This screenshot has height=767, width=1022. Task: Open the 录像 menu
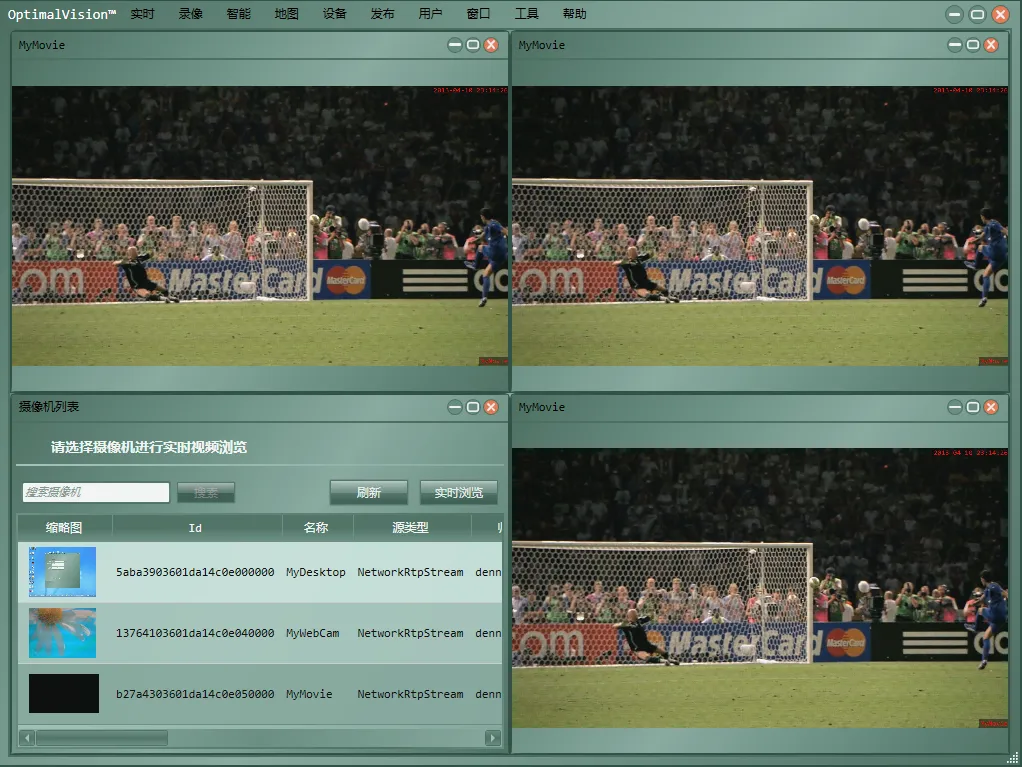pos(190,14)
